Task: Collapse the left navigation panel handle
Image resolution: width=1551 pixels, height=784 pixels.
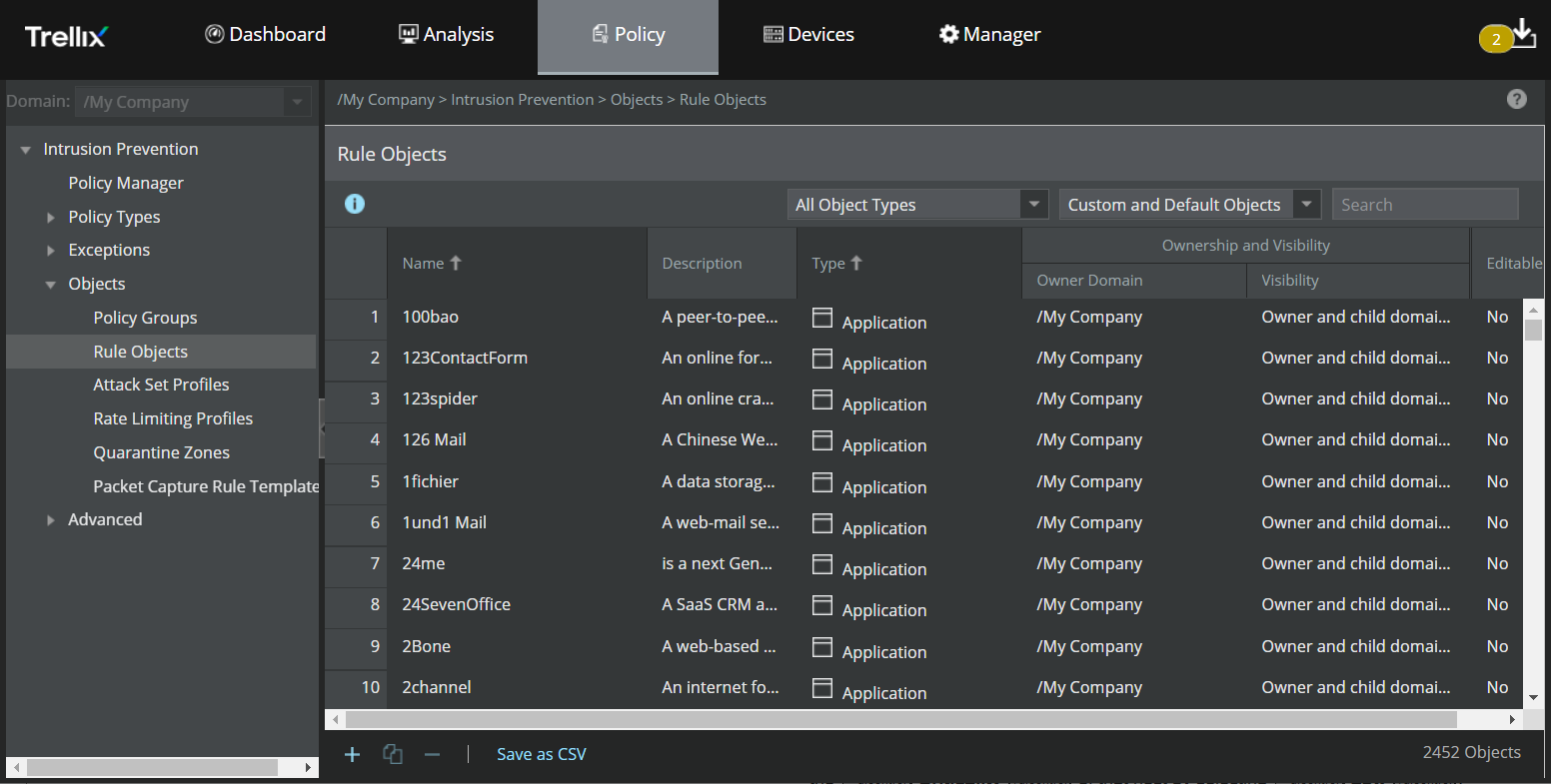Action: [322, 427]
